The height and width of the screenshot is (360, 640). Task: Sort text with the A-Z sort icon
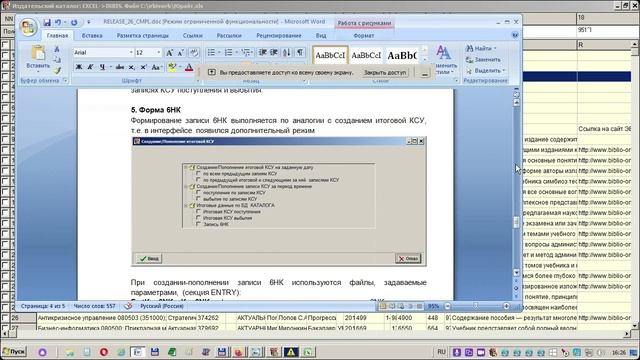pos(287,52)
